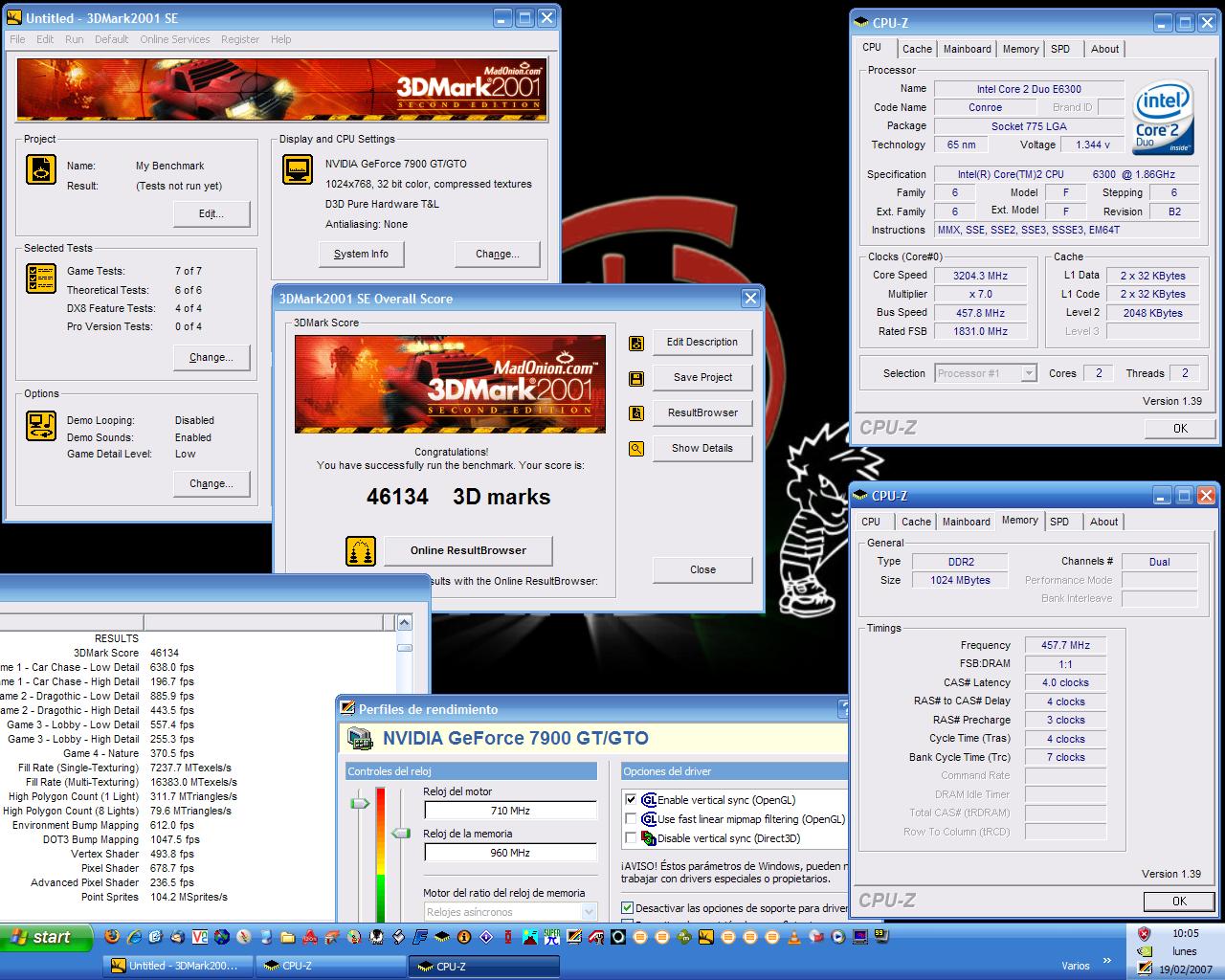Click the Selected Tests checklist icon
Viewport: 1225px width, 980px height.
pyautogui.click(x=41, y=278)
